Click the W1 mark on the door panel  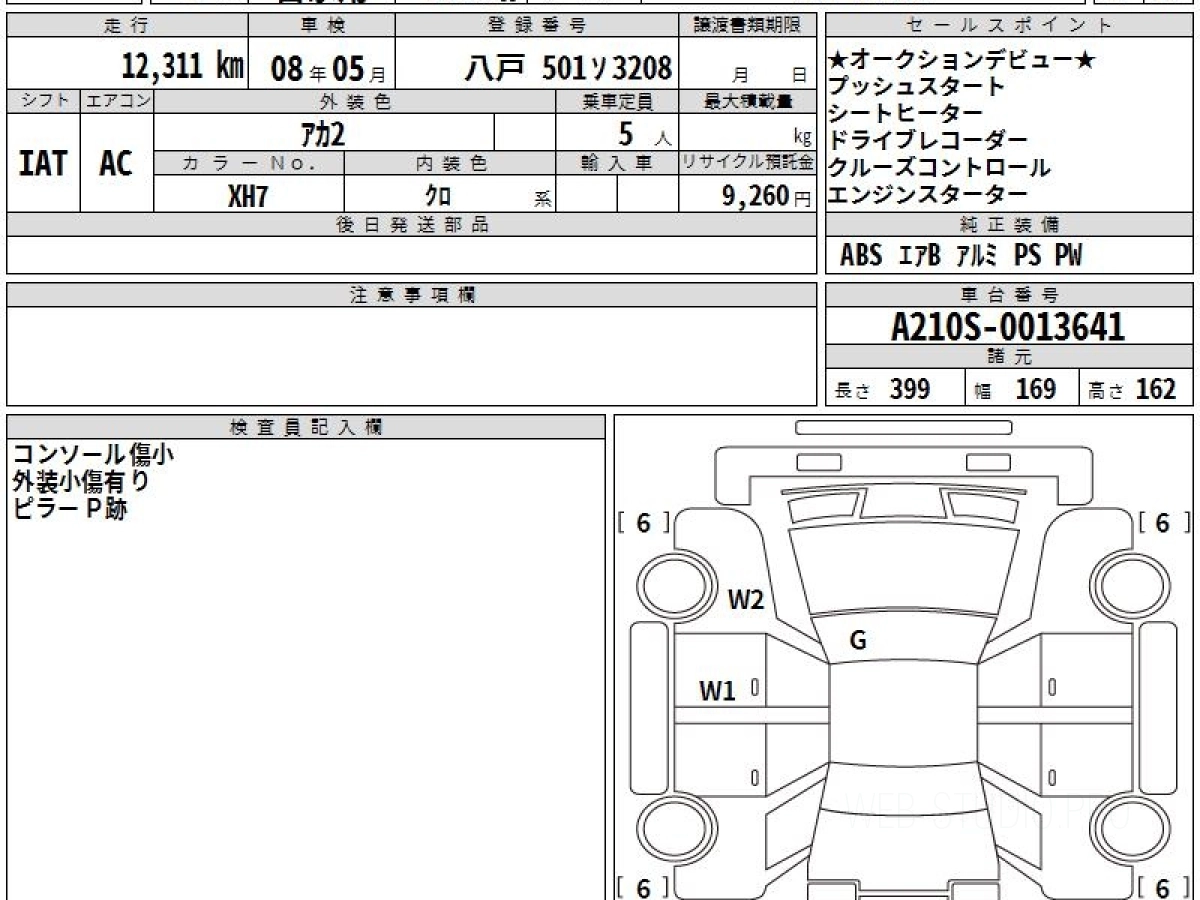(x=717, y=690)
